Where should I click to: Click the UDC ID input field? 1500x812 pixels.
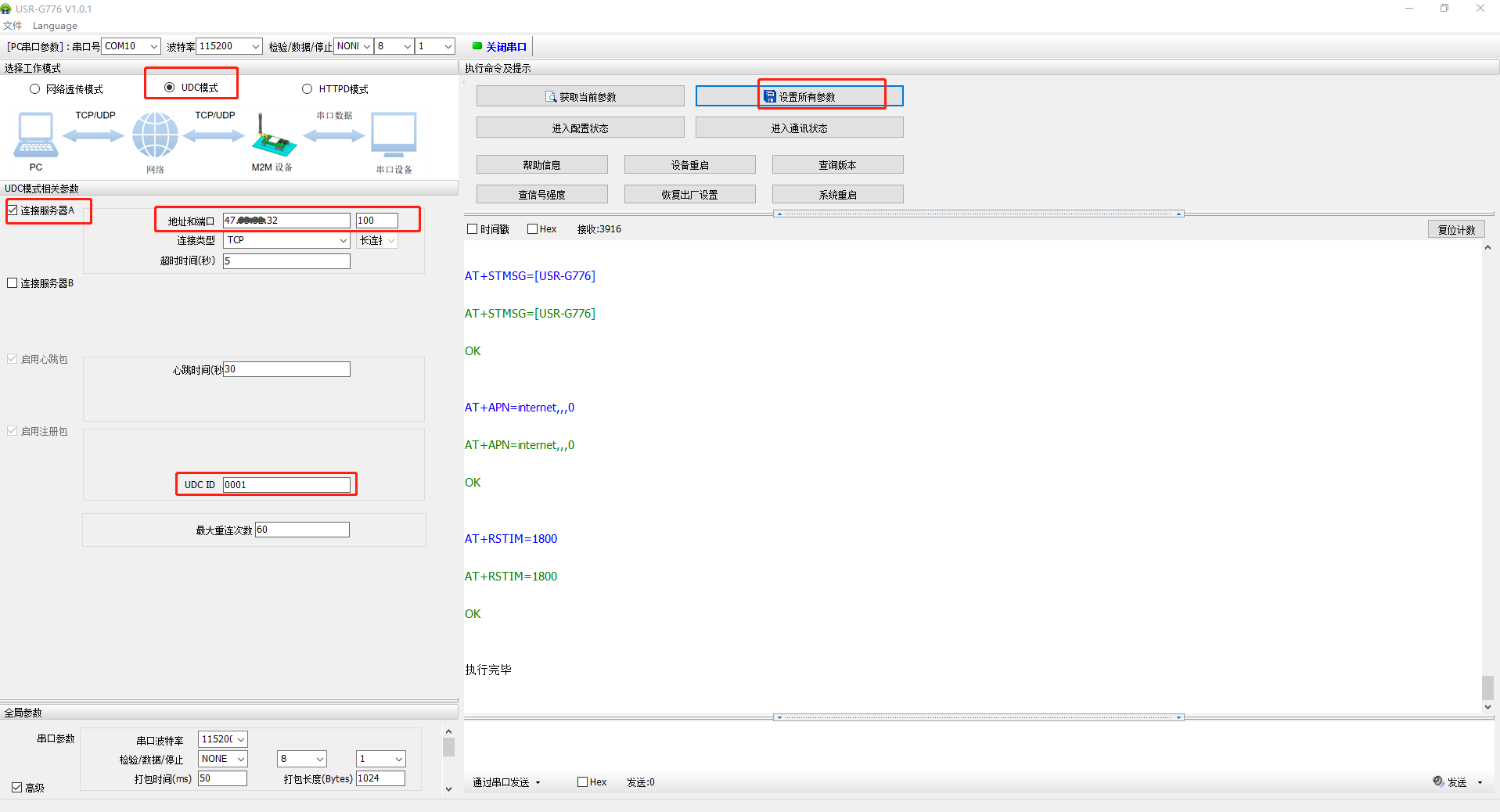286,485
